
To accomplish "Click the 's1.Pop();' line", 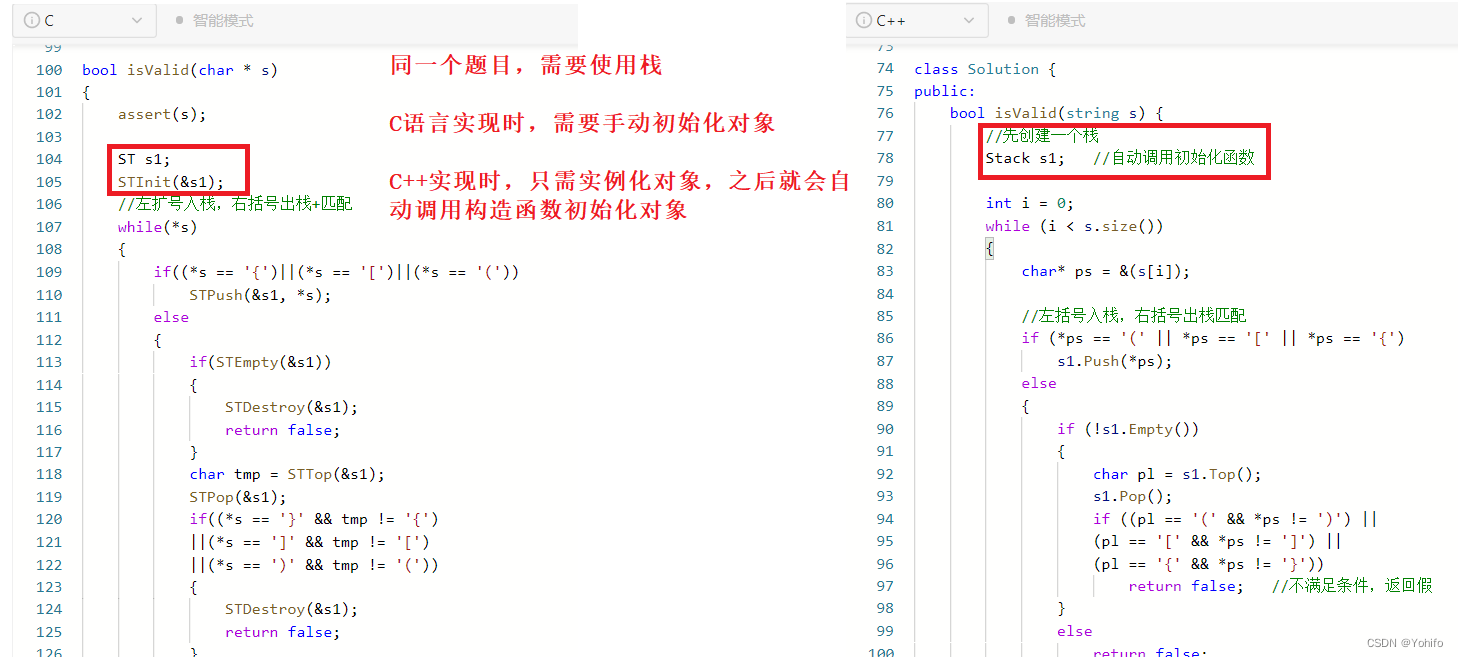I will (x=1133, y=496).
